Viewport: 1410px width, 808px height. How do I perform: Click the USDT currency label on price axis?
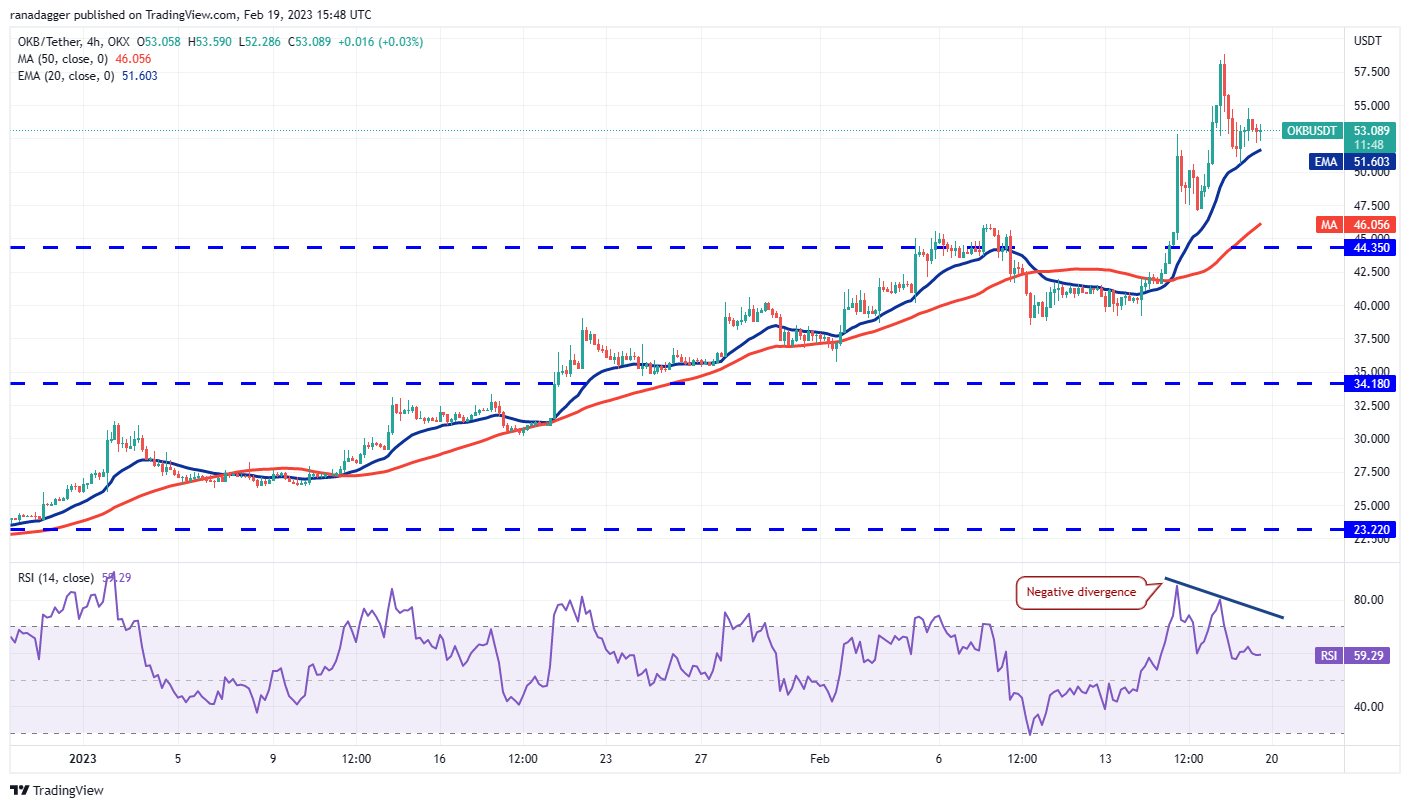(1367, 41)
